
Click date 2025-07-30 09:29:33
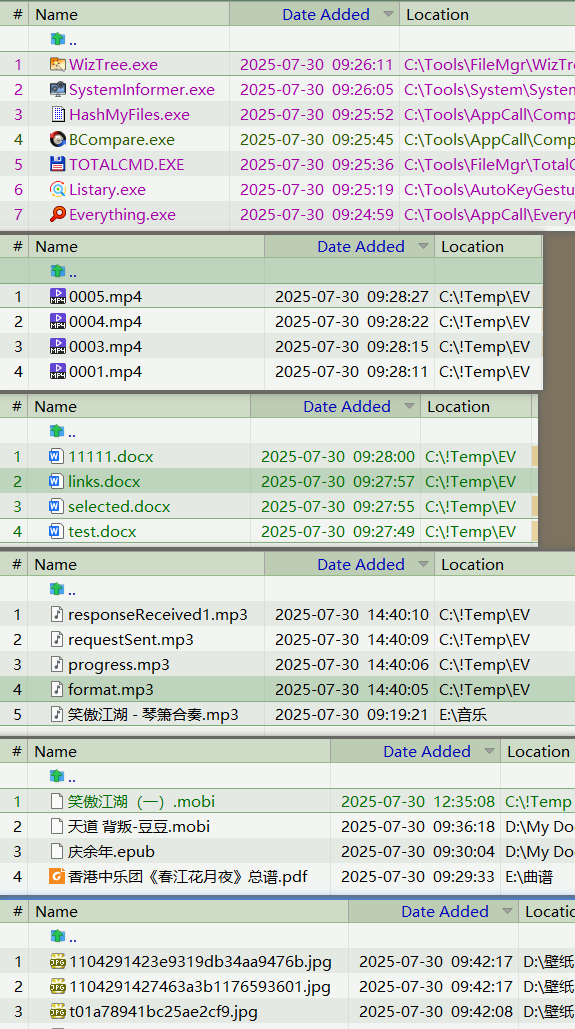click(418, 876)
